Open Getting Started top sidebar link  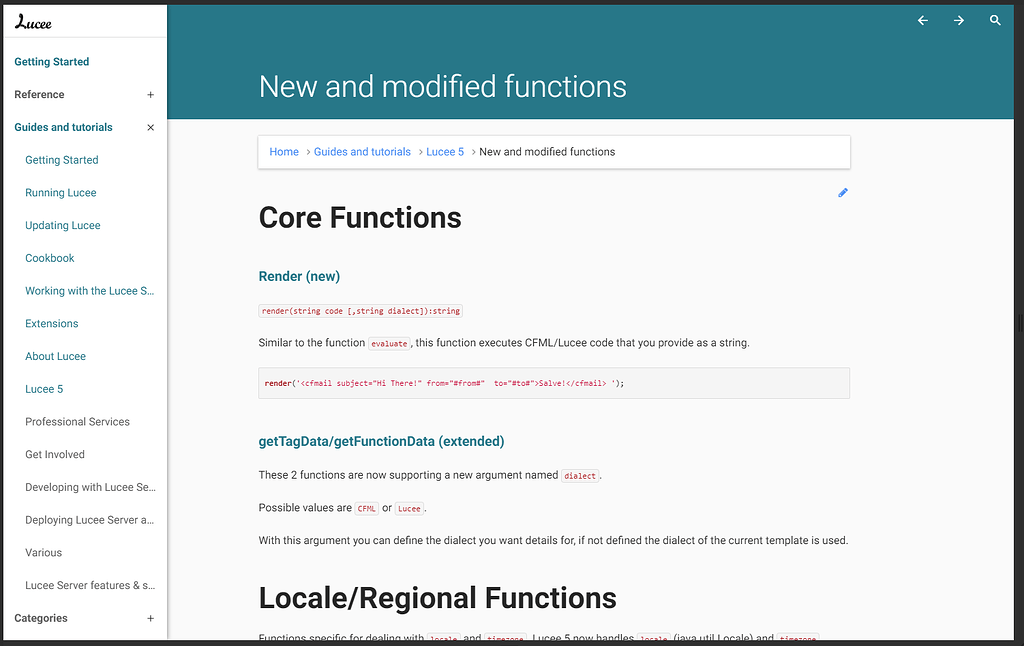point(52,61)
